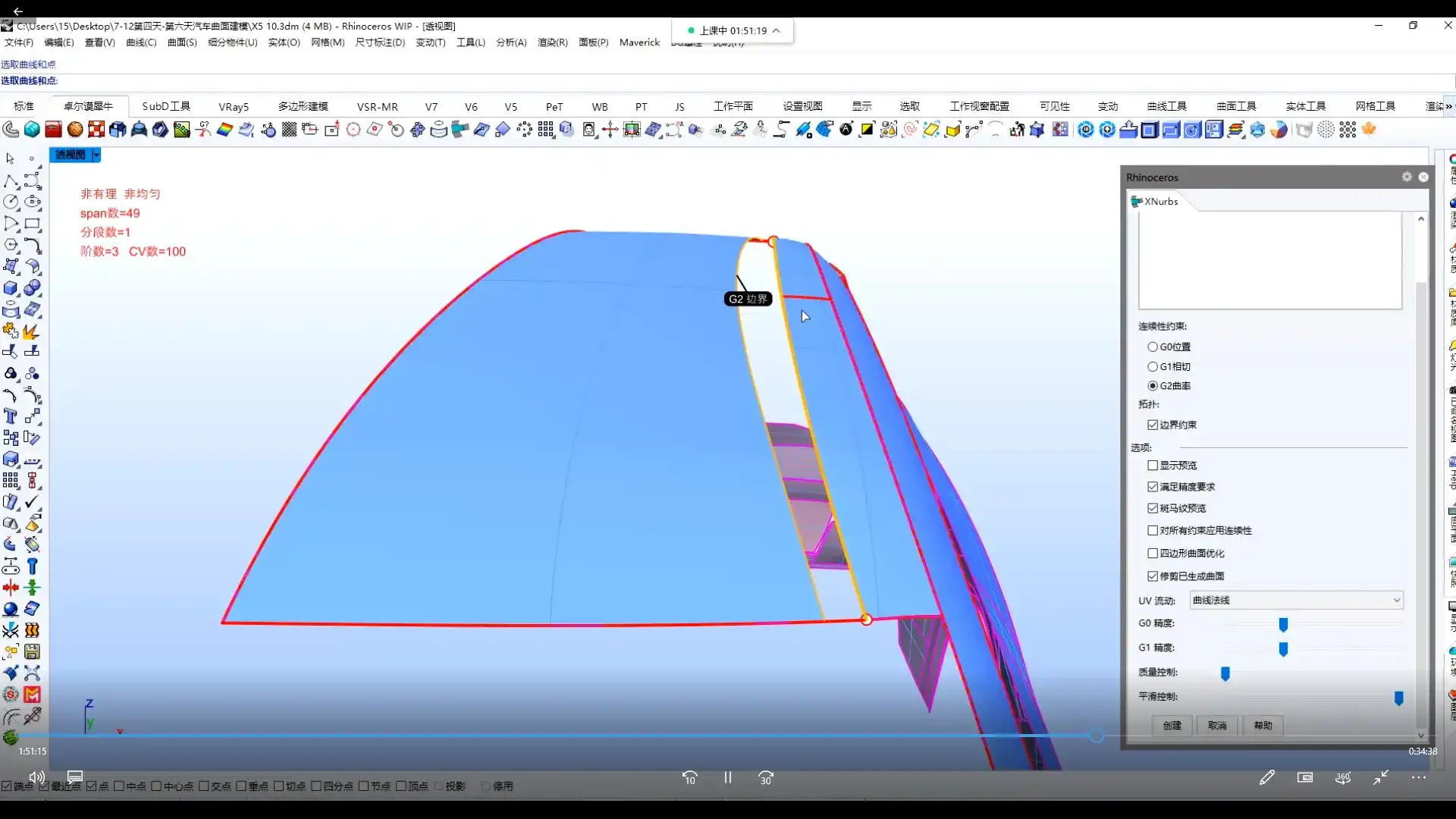The width and height of the screenshot is (1456, 819).
Task: Select the rectangle tool icon
Action: tap(32, 224)
